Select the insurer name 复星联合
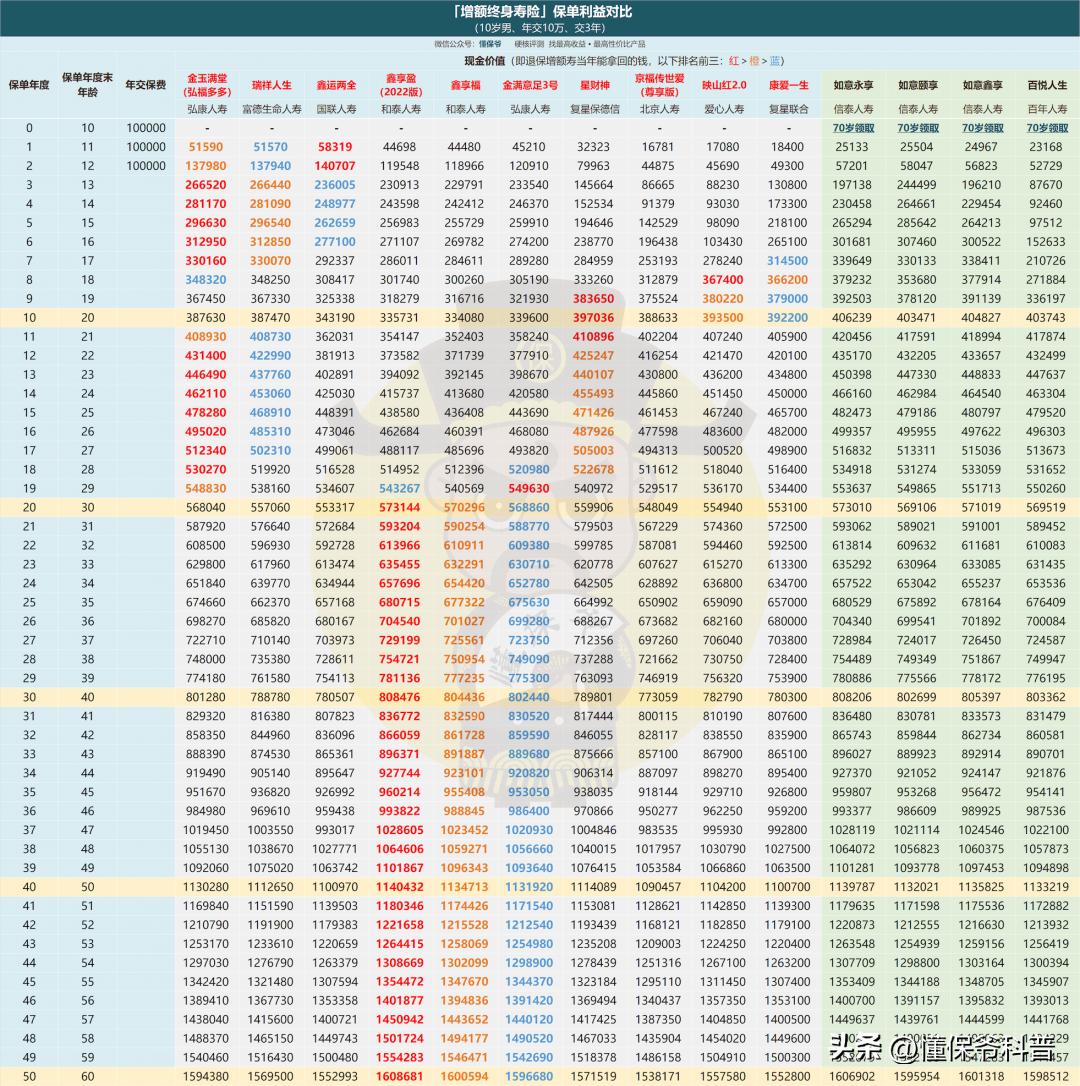This screenshot has width=1080, height=1086. [788, 109]
